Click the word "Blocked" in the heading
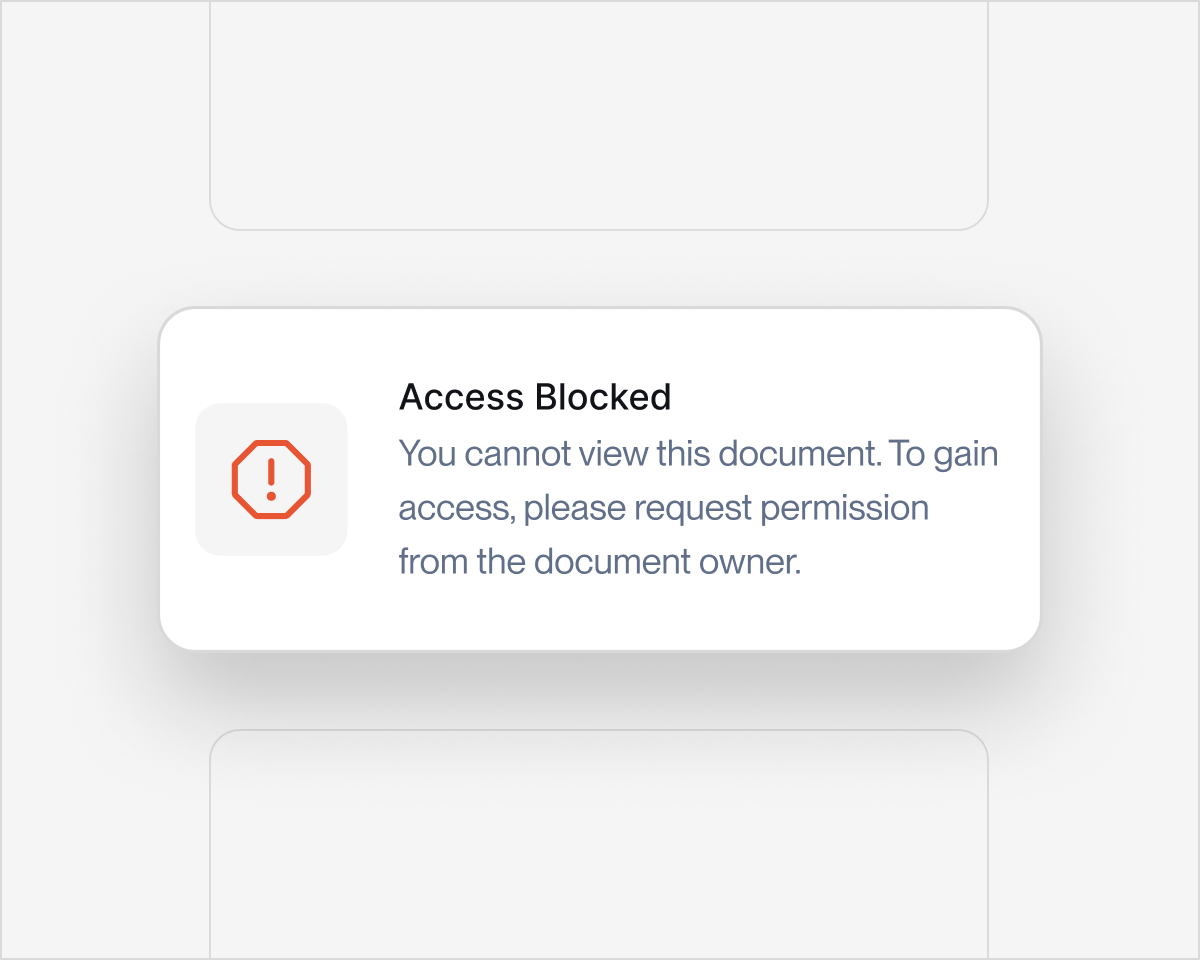Image resolution: width=1200 pixels, height=960 pixels. [x=604, y=397]
